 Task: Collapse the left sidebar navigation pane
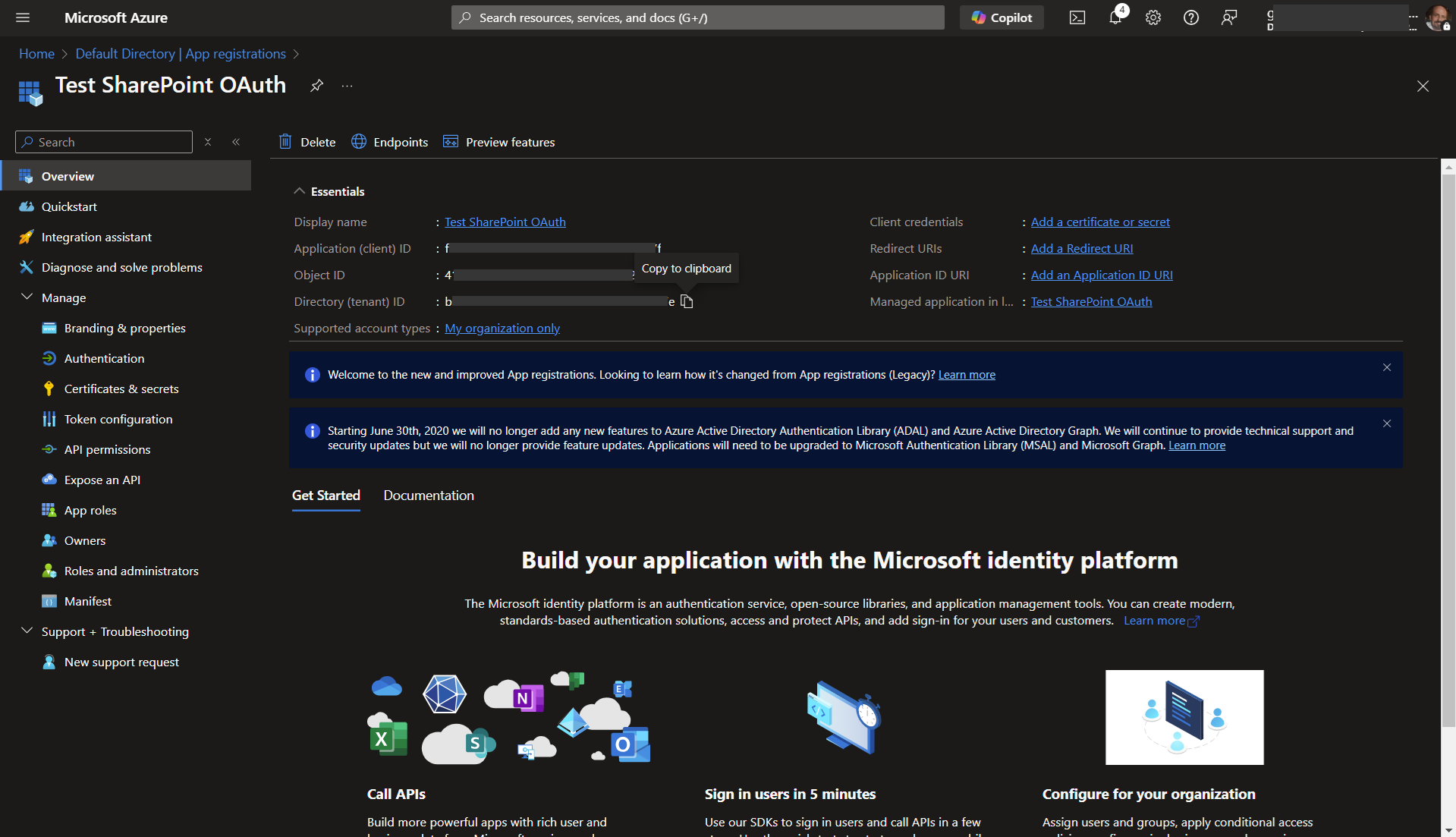coord(236,142)
